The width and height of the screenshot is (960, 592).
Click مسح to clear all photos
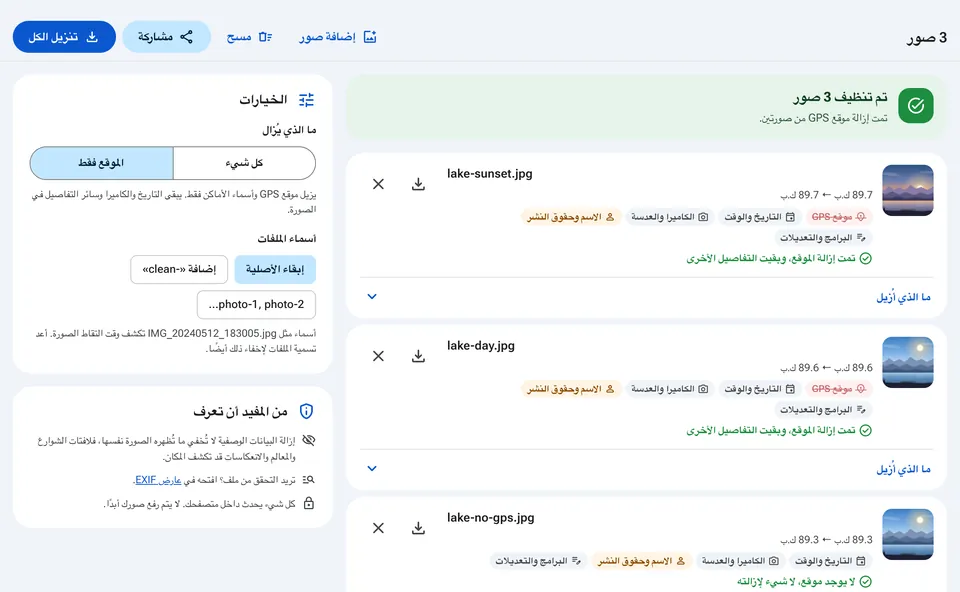tap(250, 37)
